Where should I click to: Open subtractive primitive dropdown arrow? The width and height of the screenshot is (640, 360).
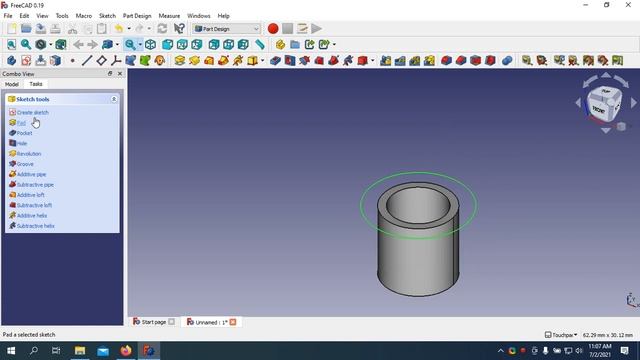pos(372,61)
